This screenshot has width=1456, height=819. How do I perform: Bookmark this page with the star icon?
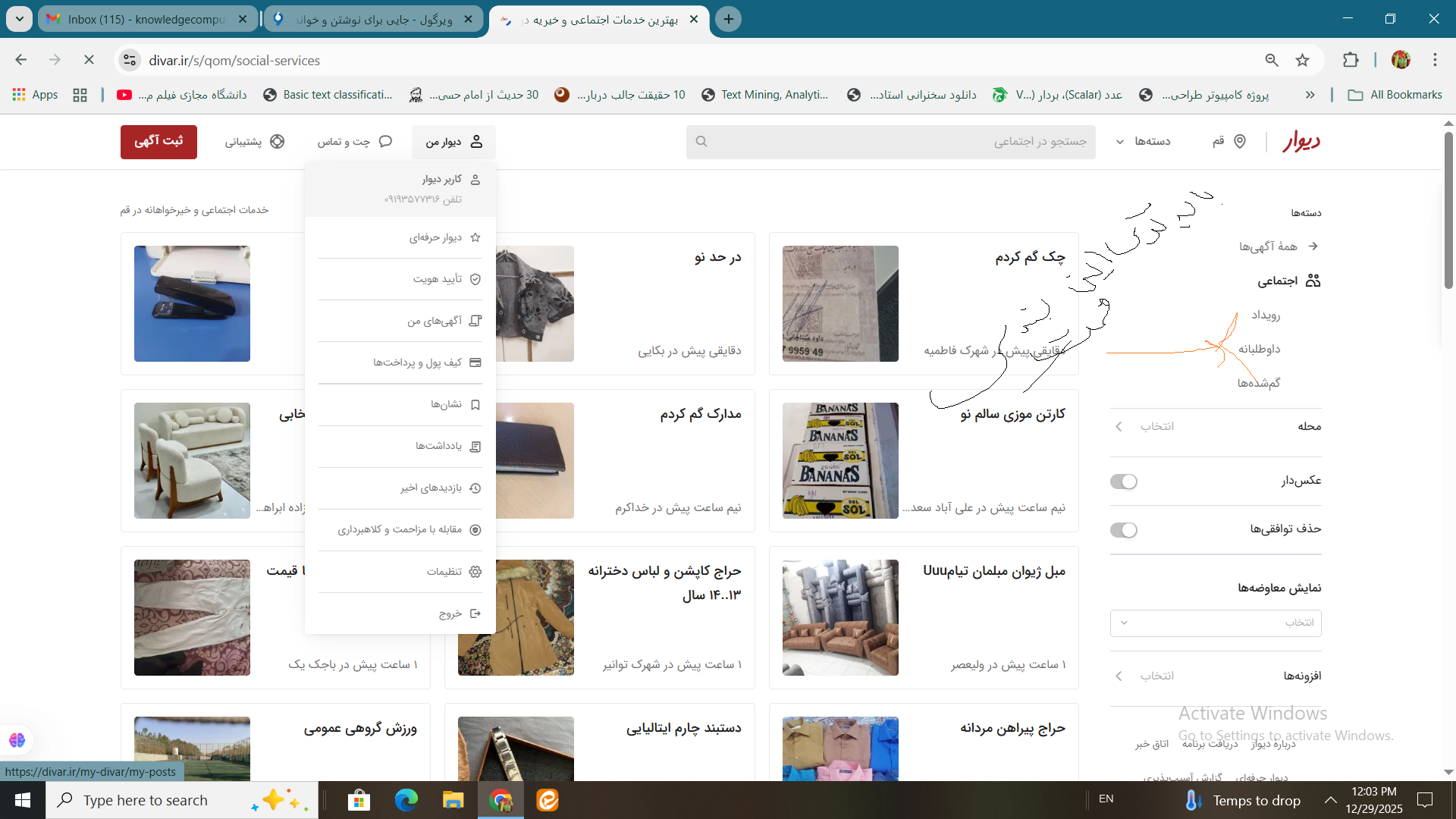(x=1302, y=61)
